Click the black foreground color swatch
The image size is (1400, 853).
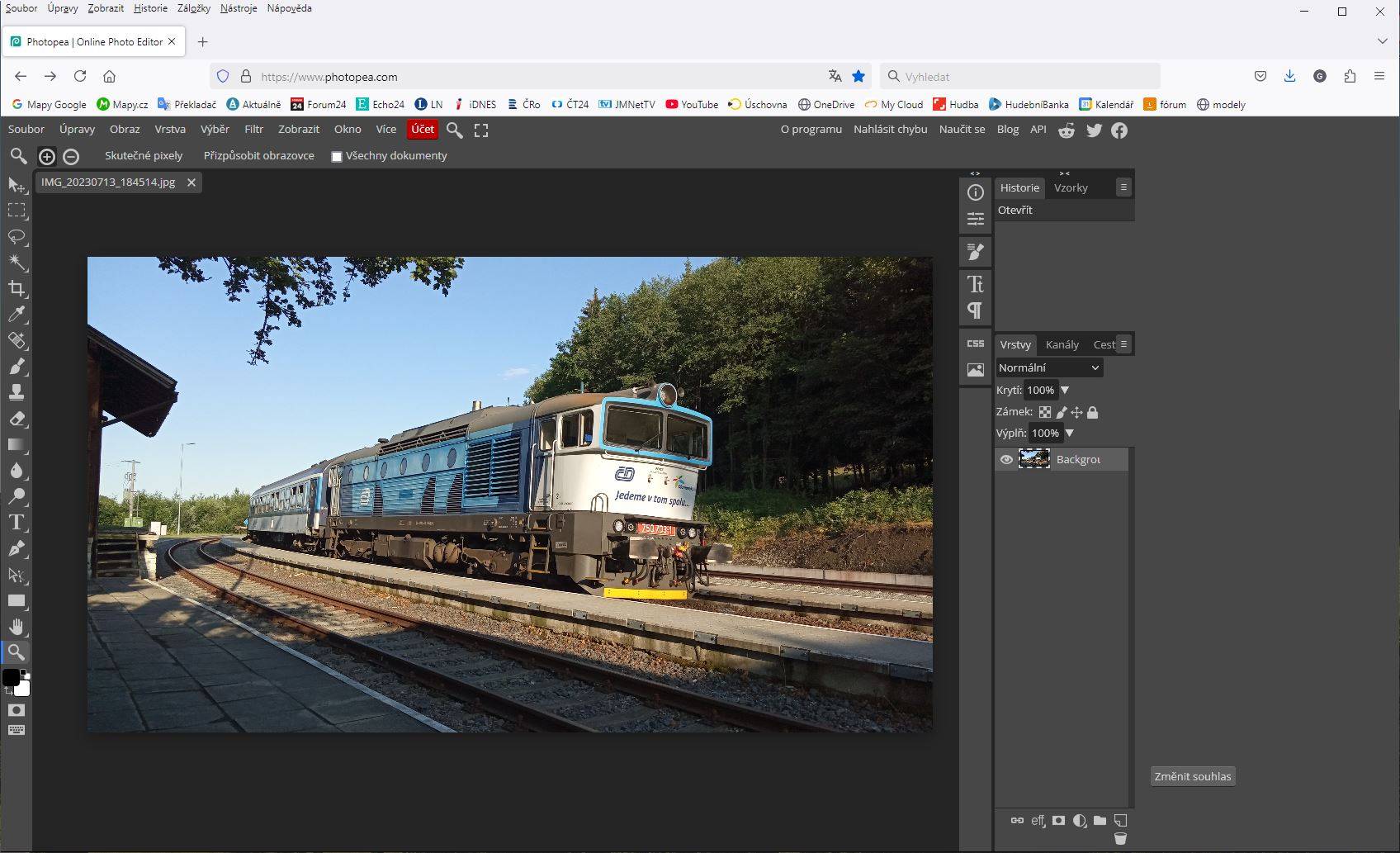pyautogui.click(x=11, y=678)
